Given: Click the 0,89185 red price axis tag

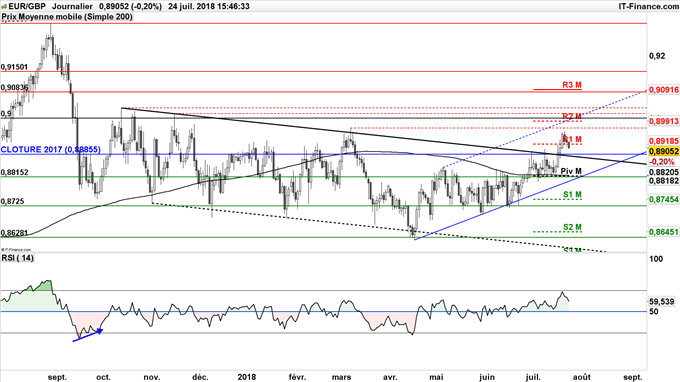Looking at the screenshot, I should [664, 141].
